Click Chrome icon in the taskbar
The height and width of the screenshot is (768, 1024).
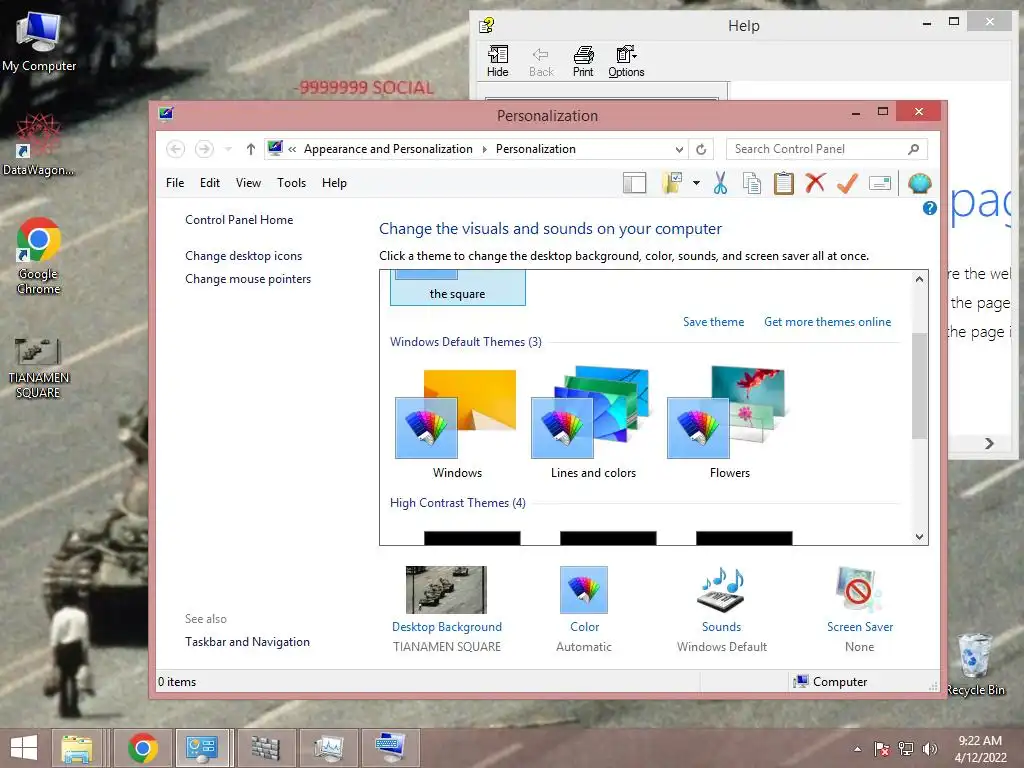pyautogui.click(x=143, y=748)
